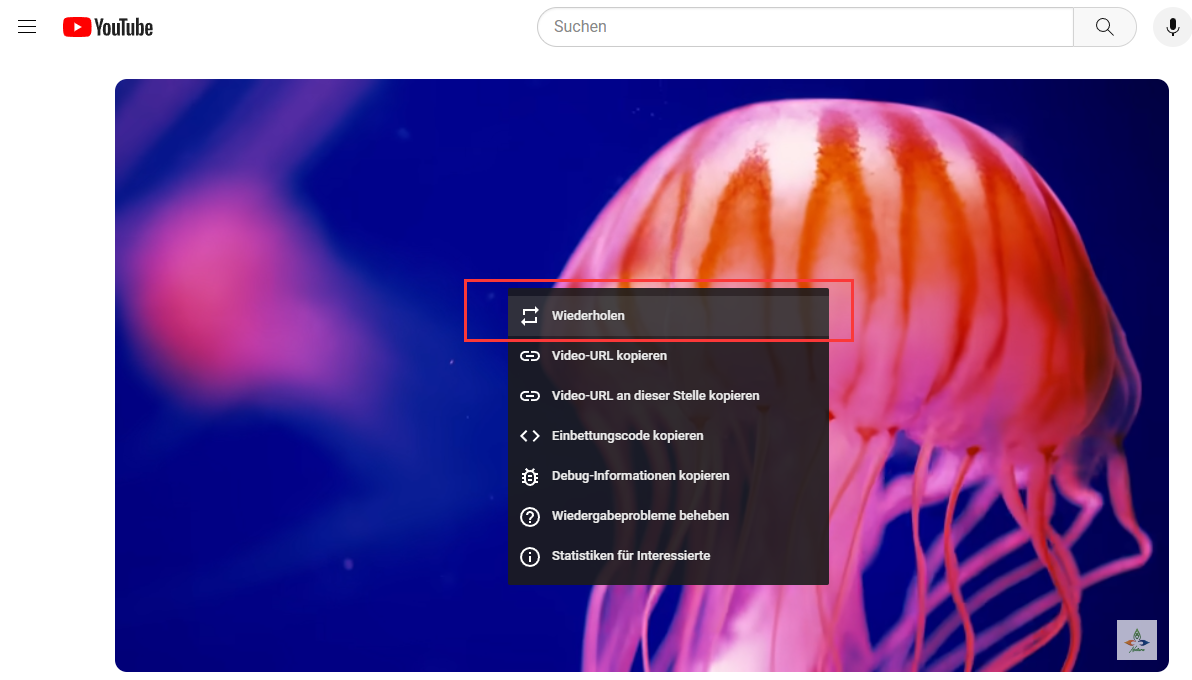Screen dimensions: 1192x680
Task: Select Video-URL kopieren from context menu
Action: click(x=668, y=356)
